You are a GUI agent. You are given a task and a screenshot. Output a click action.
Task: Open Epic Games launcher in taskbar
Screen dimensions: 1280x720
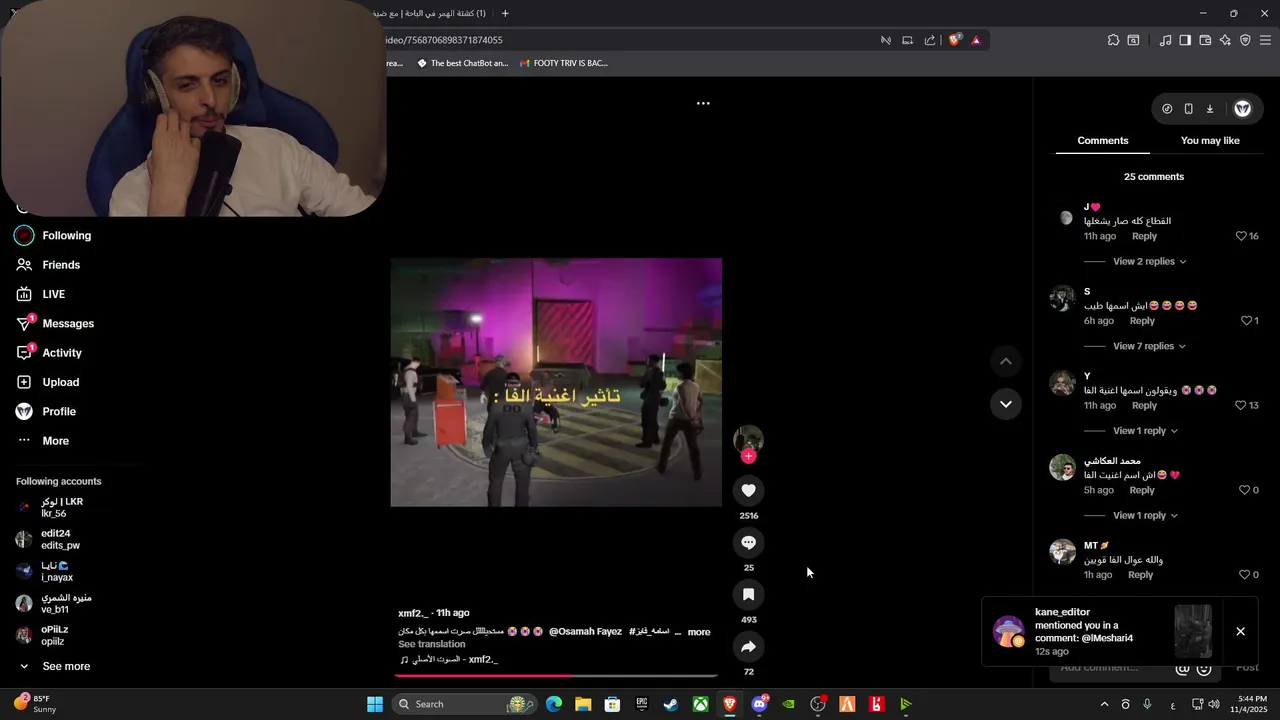coord(642,704)
